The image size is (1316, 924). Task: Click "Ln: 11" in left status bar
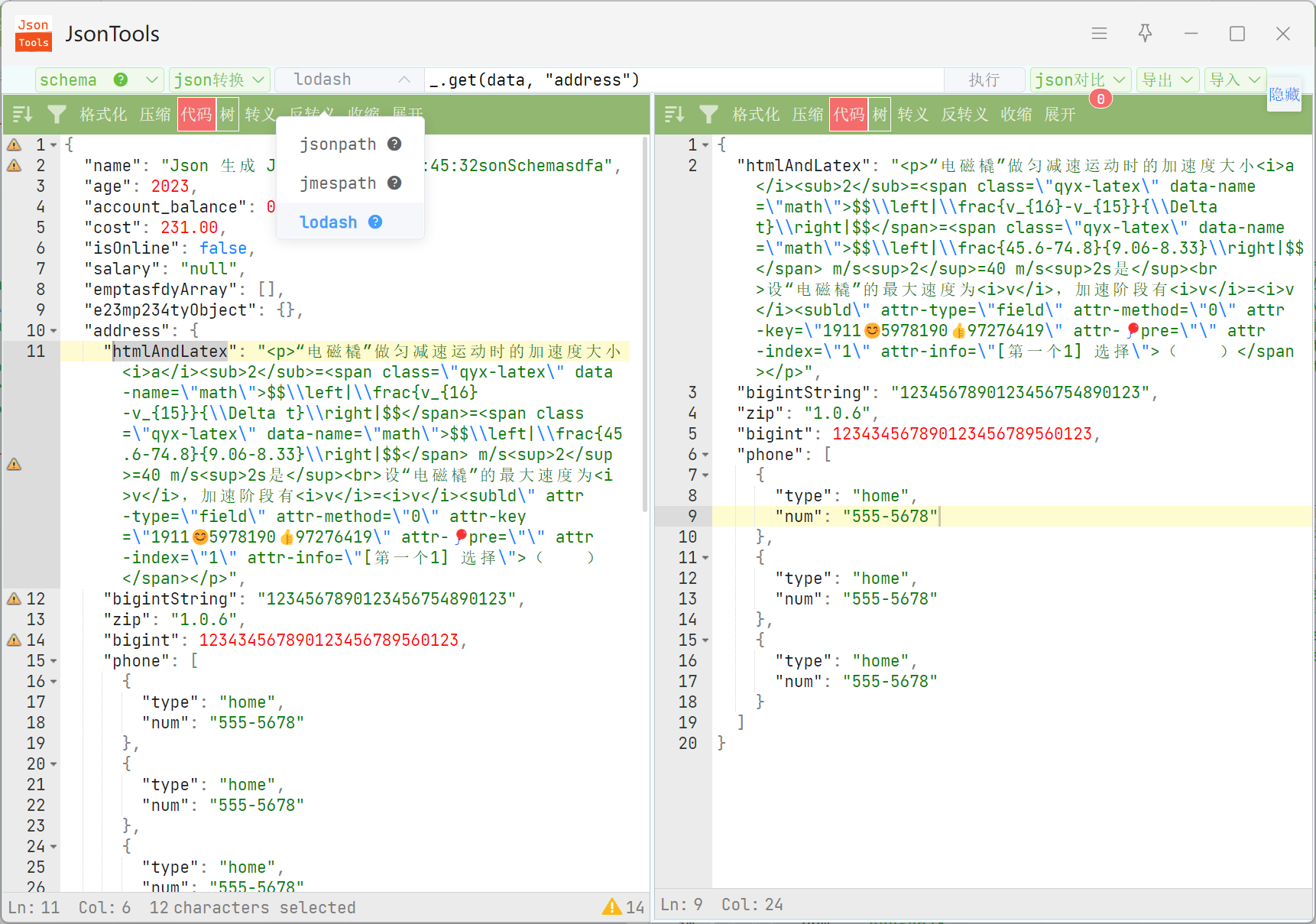[34, 907]
